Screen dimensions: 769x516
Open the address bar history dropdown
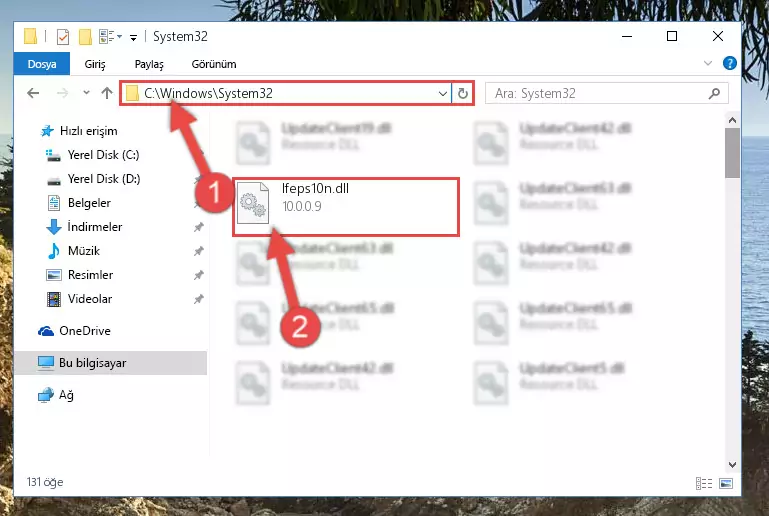[x=442, y=93]
